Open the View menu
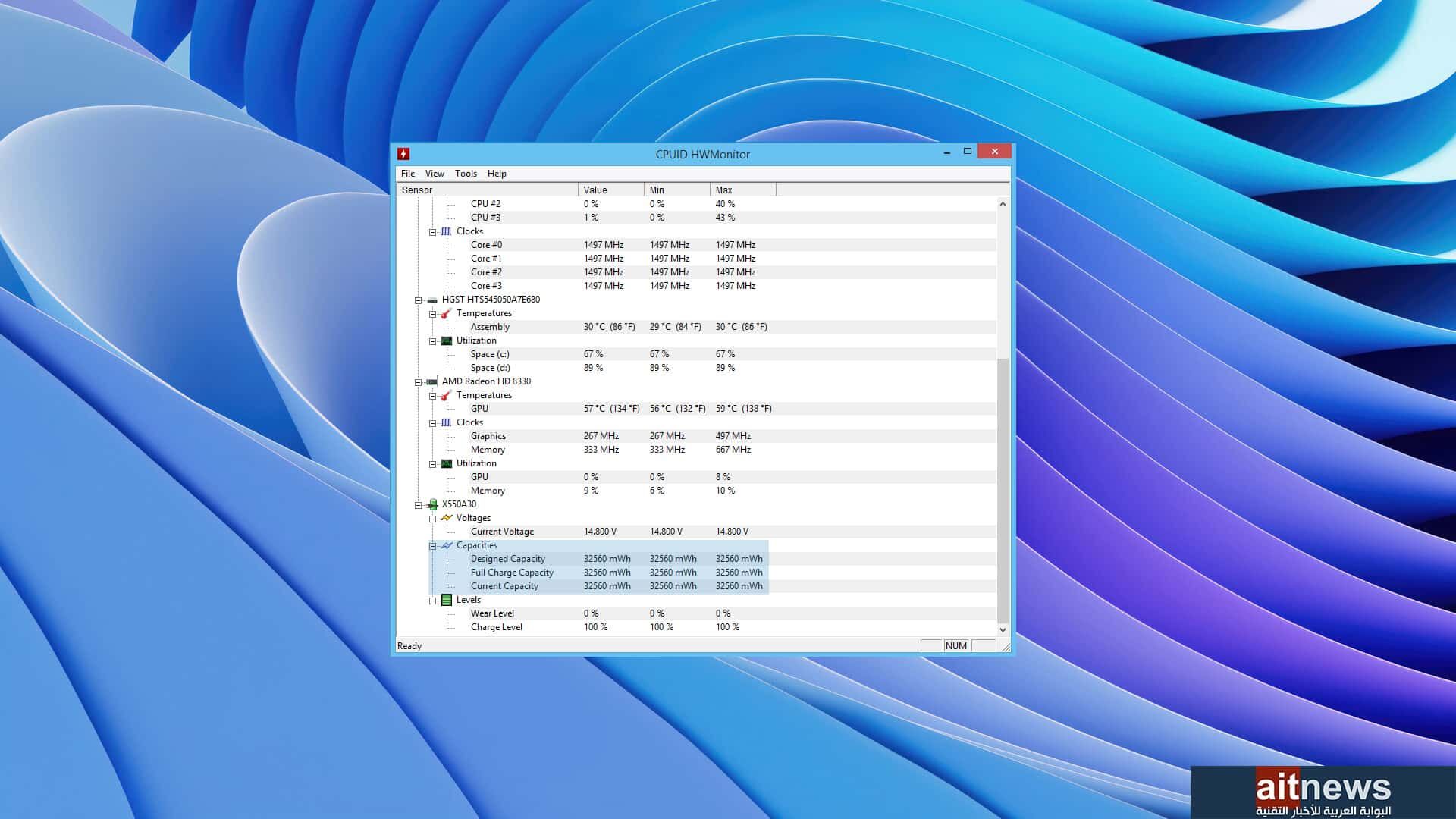This screenshot has height=819, width=1456. click(x=435, y=174)
